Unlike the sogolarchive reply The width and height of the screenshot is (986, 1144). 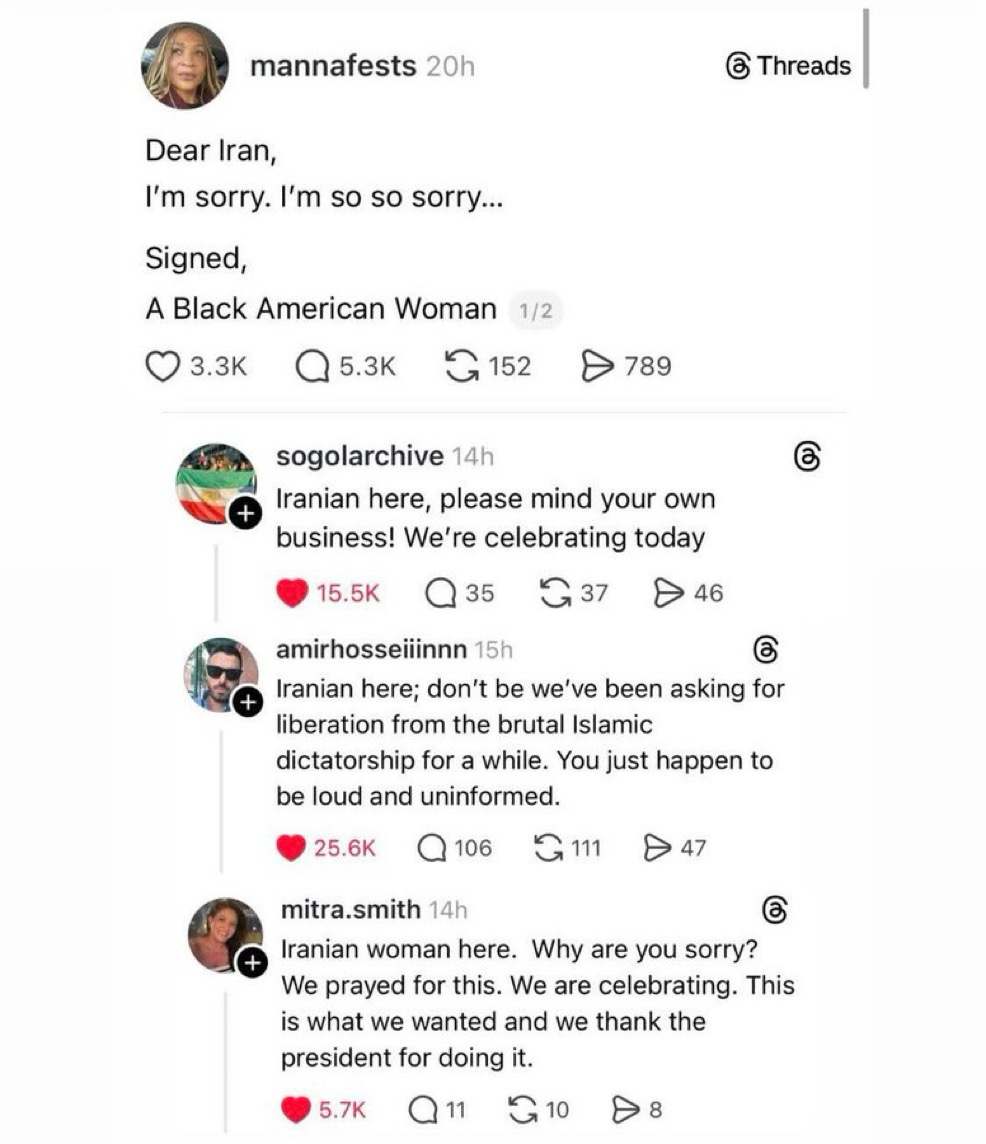pos(291,593)
